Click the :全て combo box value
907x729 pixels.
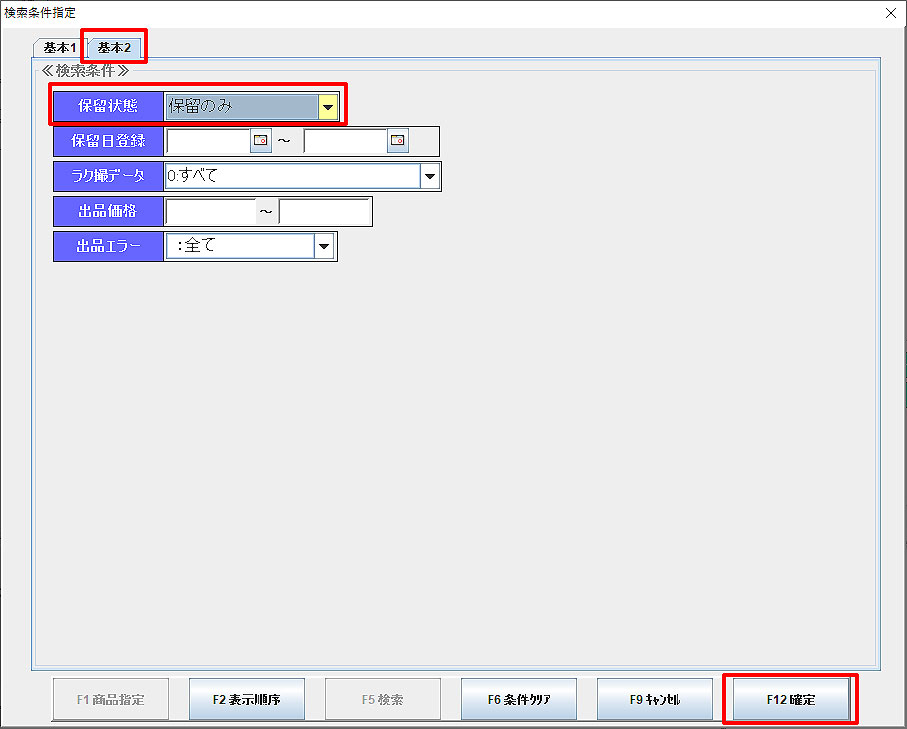pos(240,246)
